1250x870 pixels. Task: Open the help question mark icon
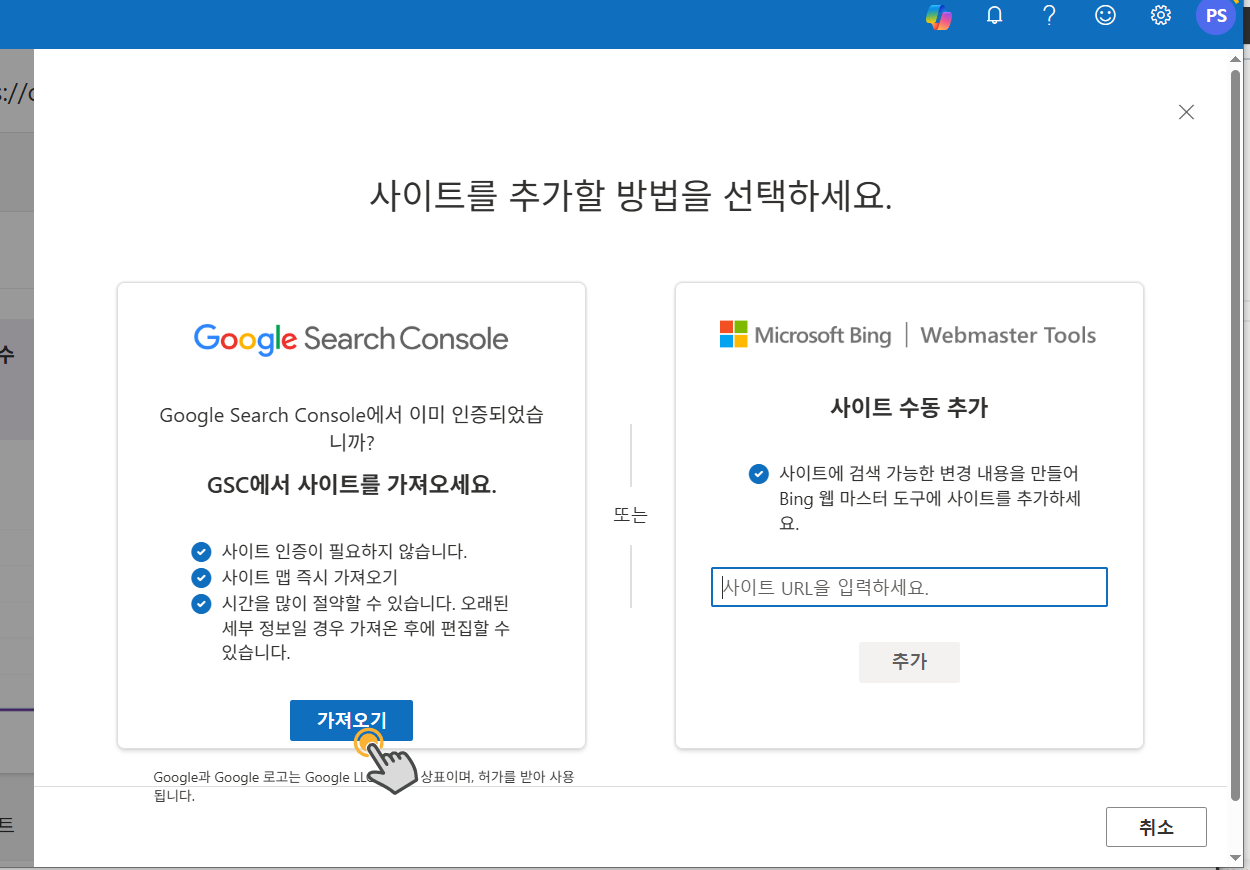point(1049,16)
